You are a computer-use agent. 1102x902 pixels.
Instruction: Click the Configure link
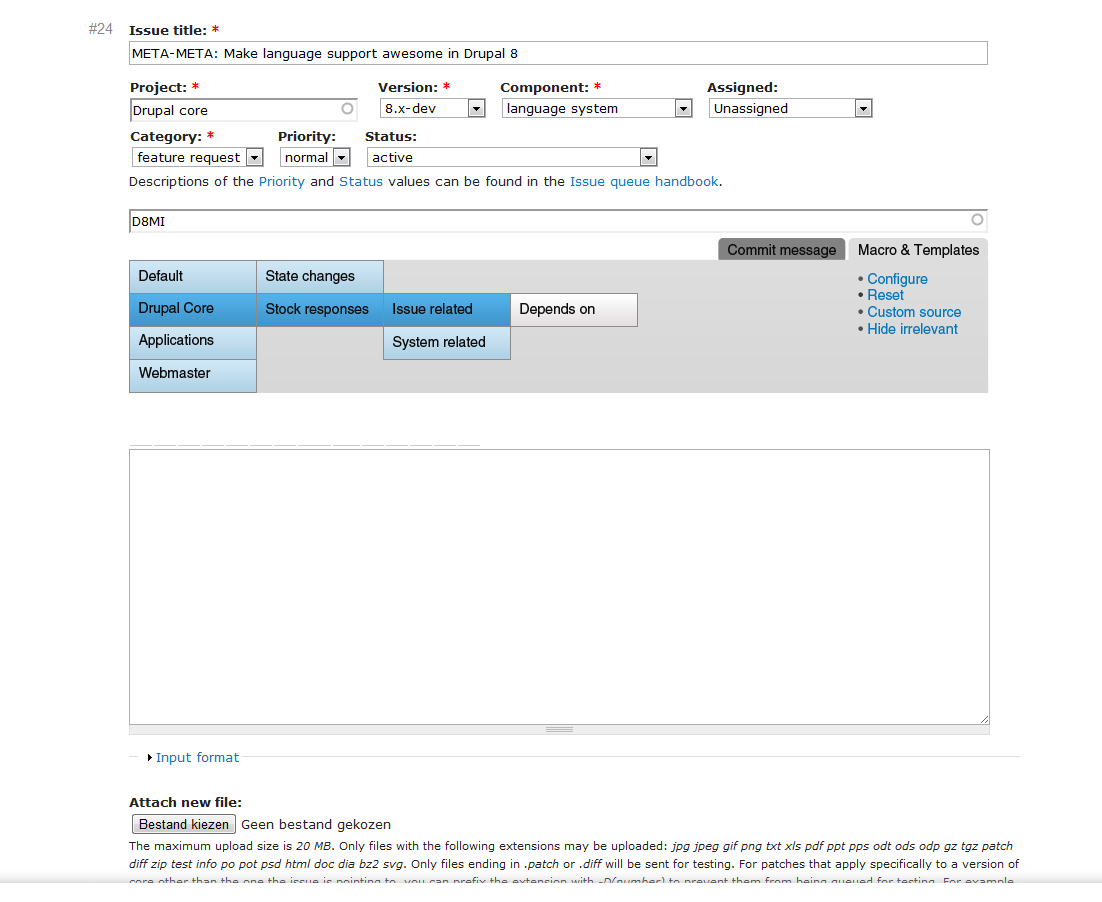pyautogui.click(x=896, y=279)
